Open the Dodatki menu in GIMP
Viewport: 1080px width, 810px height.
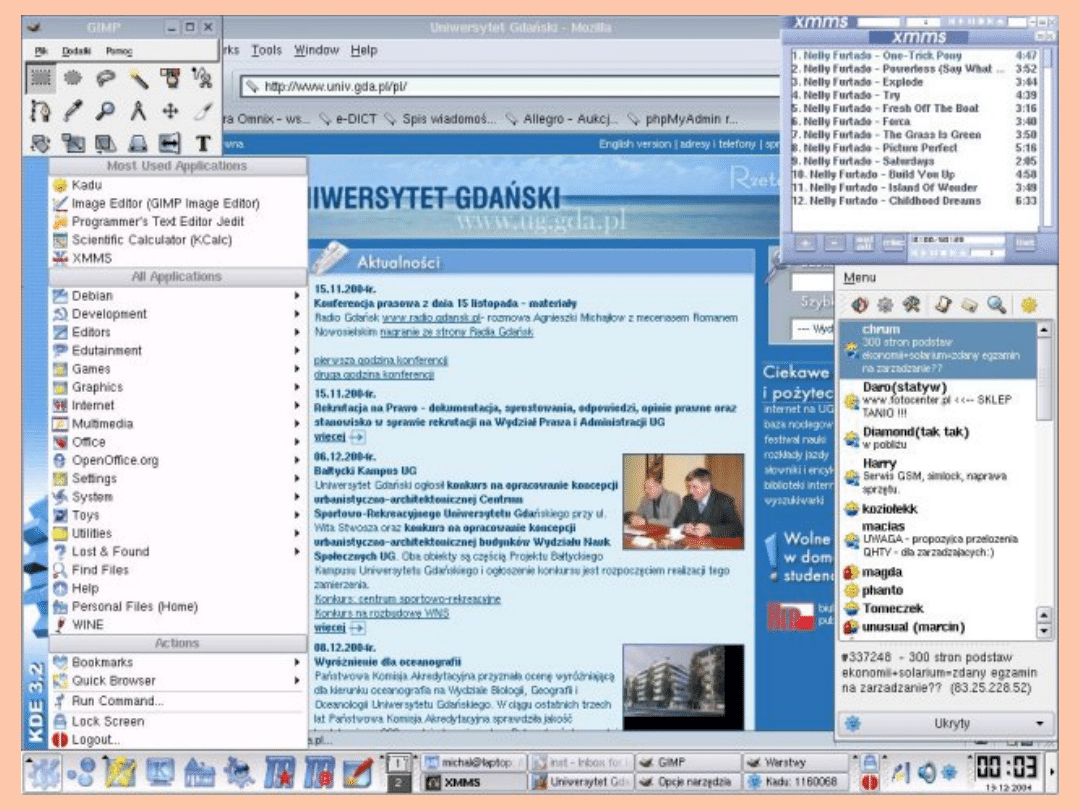pyautogui.click(x=76, y=51)
